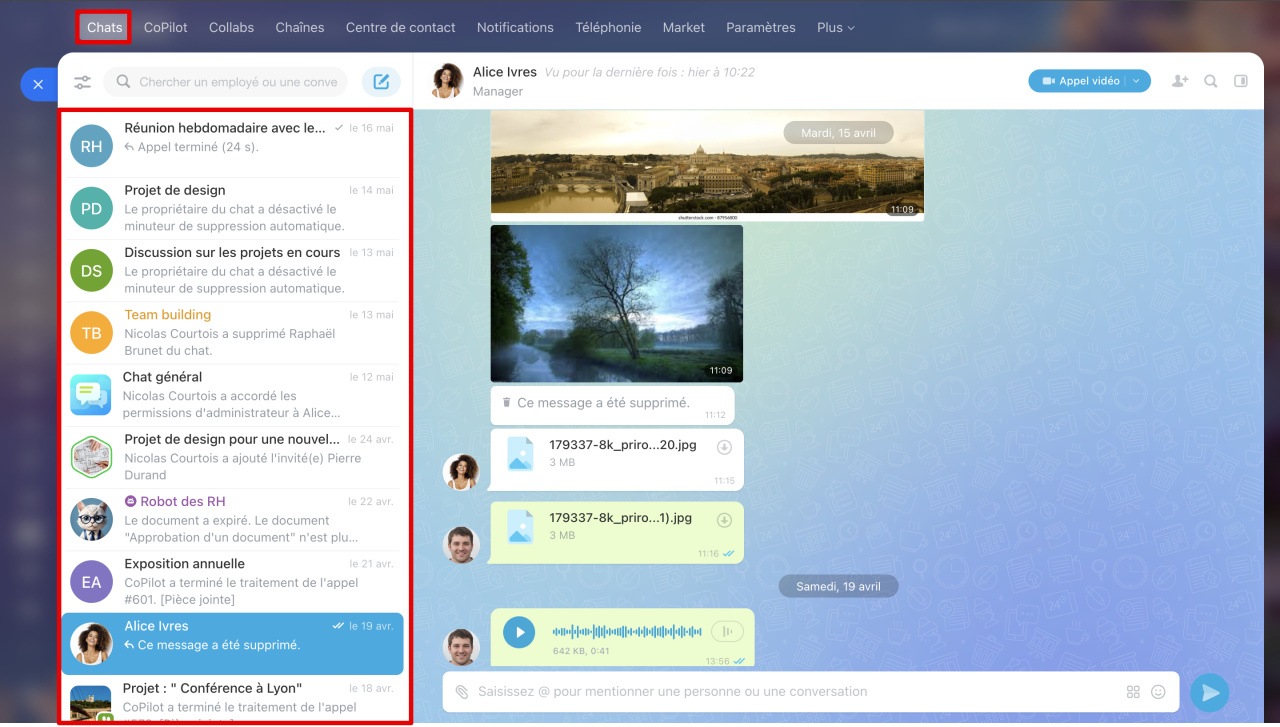Open the Notifications tab
The height and width of the screenshot is (727, 1280).
point(515,27)
